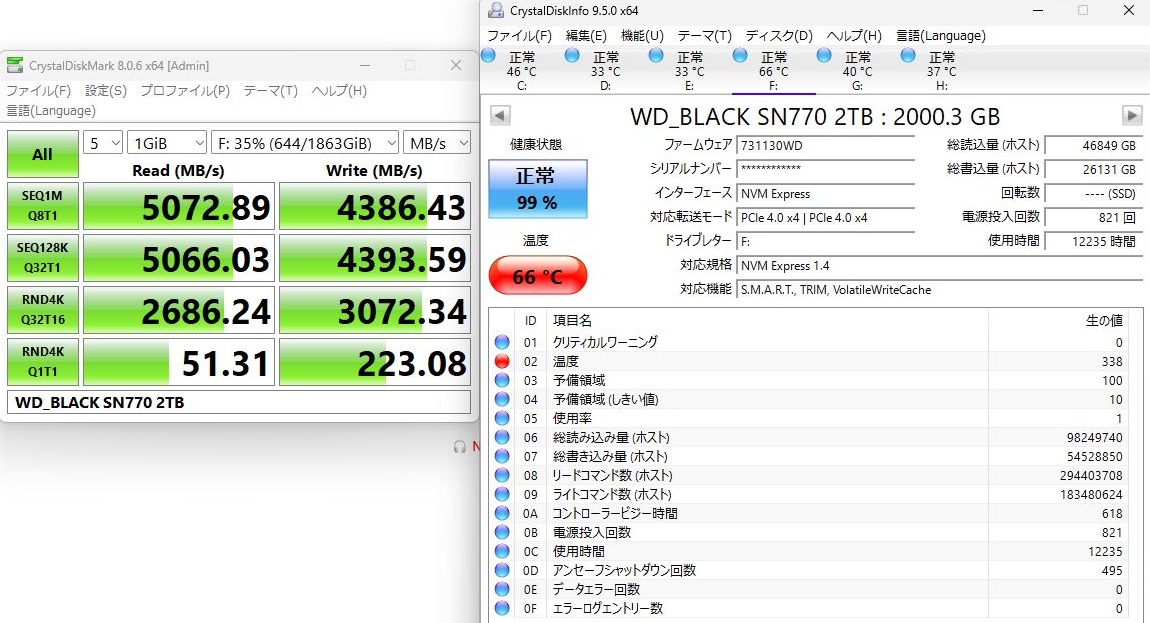Click the CrystalDiskMark app icon in title bar
Screen dimensions: 1150x623
(x=15, y=65)
